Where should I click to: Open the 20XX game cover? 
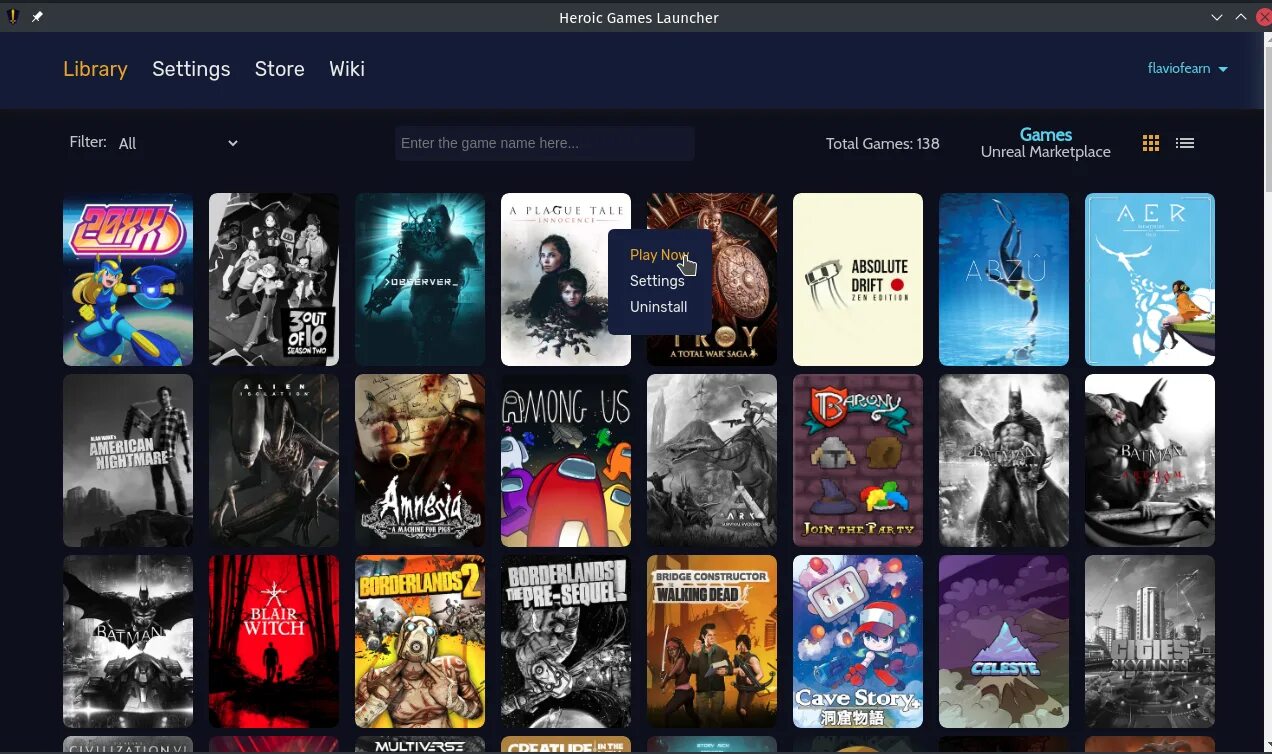pos(128,279)
